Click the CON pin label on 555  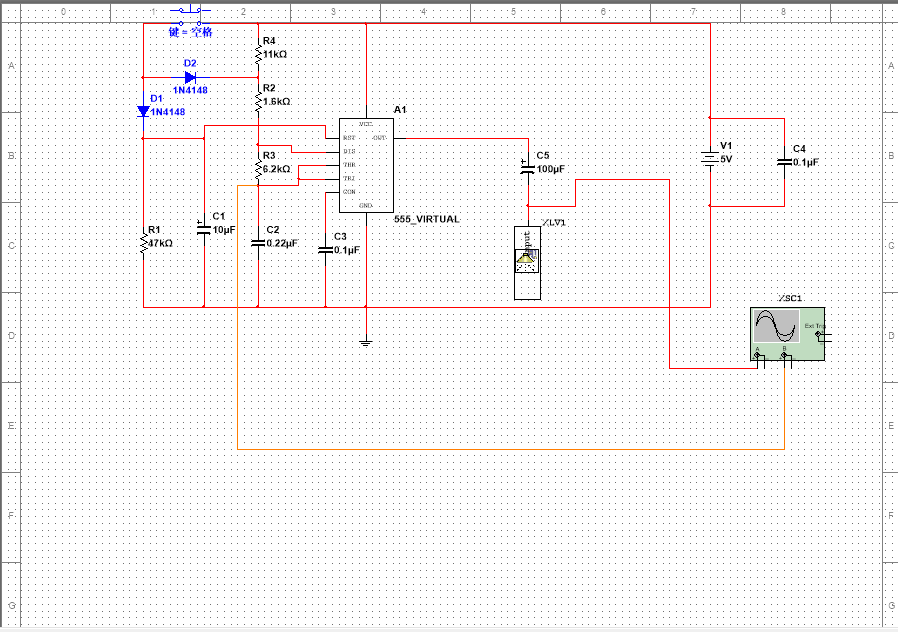coord(349,192)
